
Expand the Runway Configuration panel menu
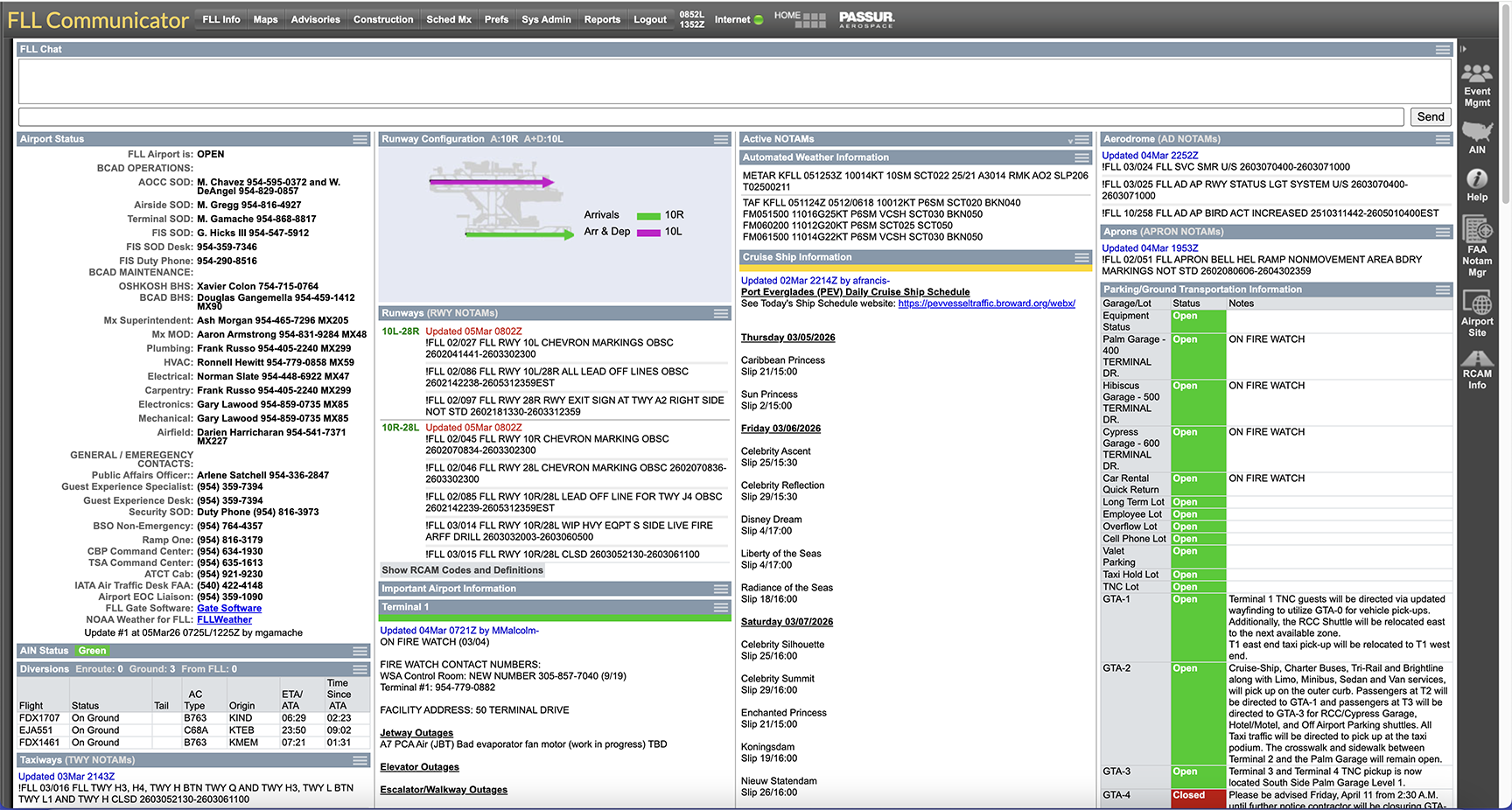(x=720, y=139)
